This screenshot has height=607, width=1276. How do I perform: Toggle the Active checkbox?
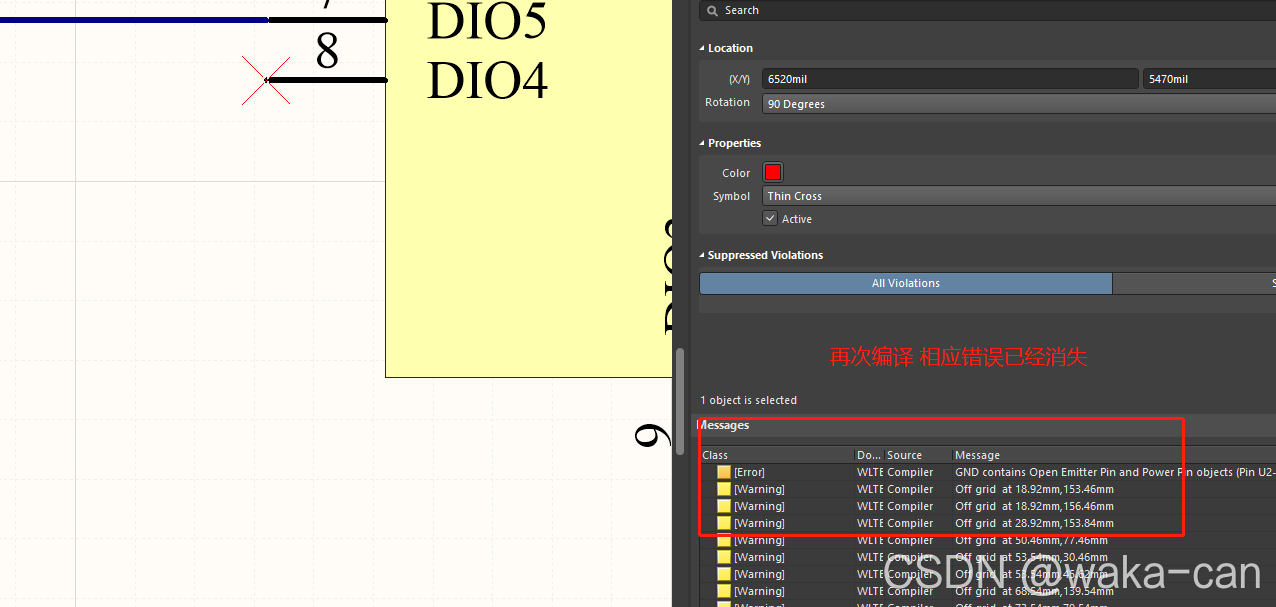(x=770, y=218)
